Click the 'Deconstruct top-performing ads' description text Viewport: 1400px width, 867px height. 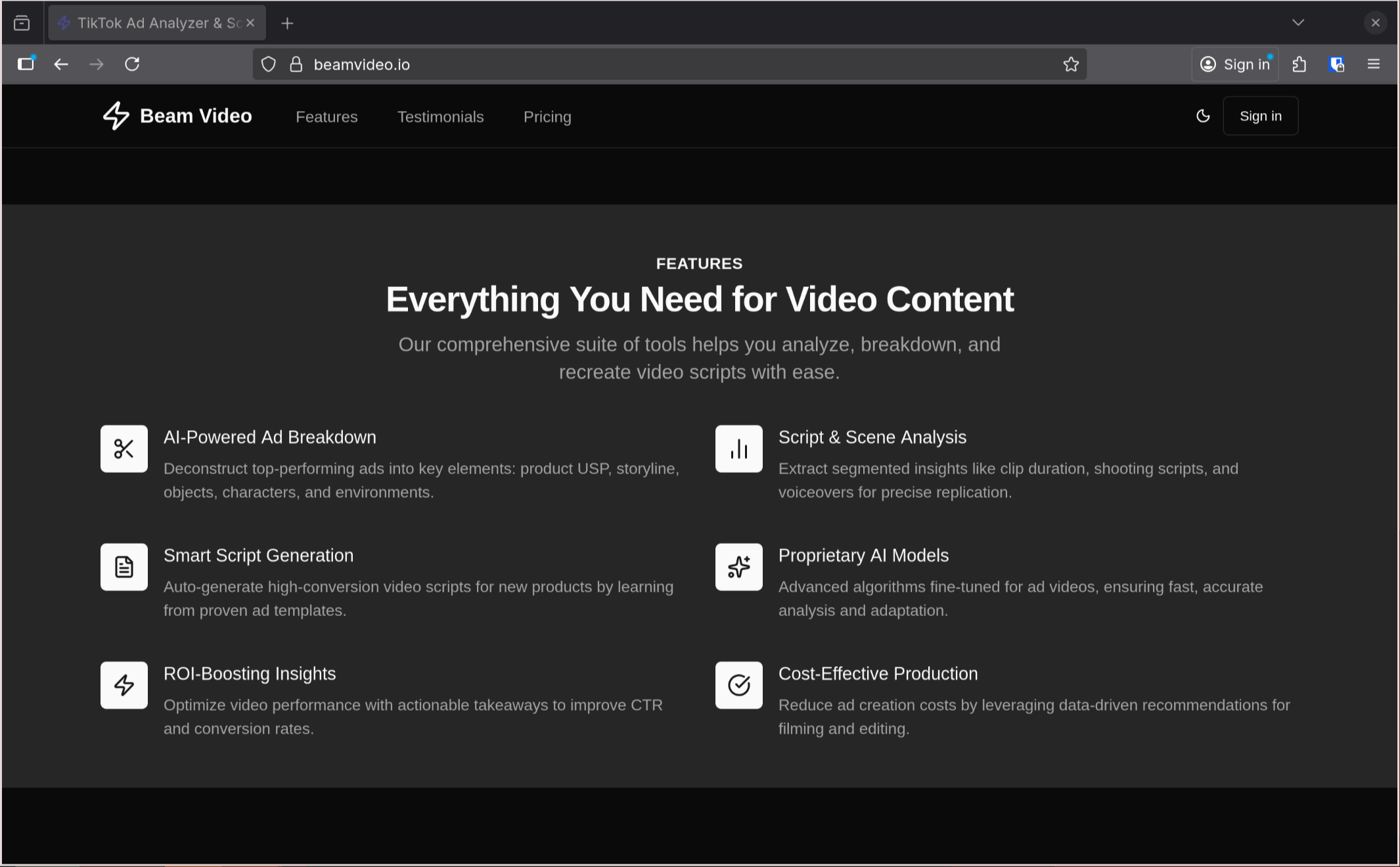coord(422,480)
